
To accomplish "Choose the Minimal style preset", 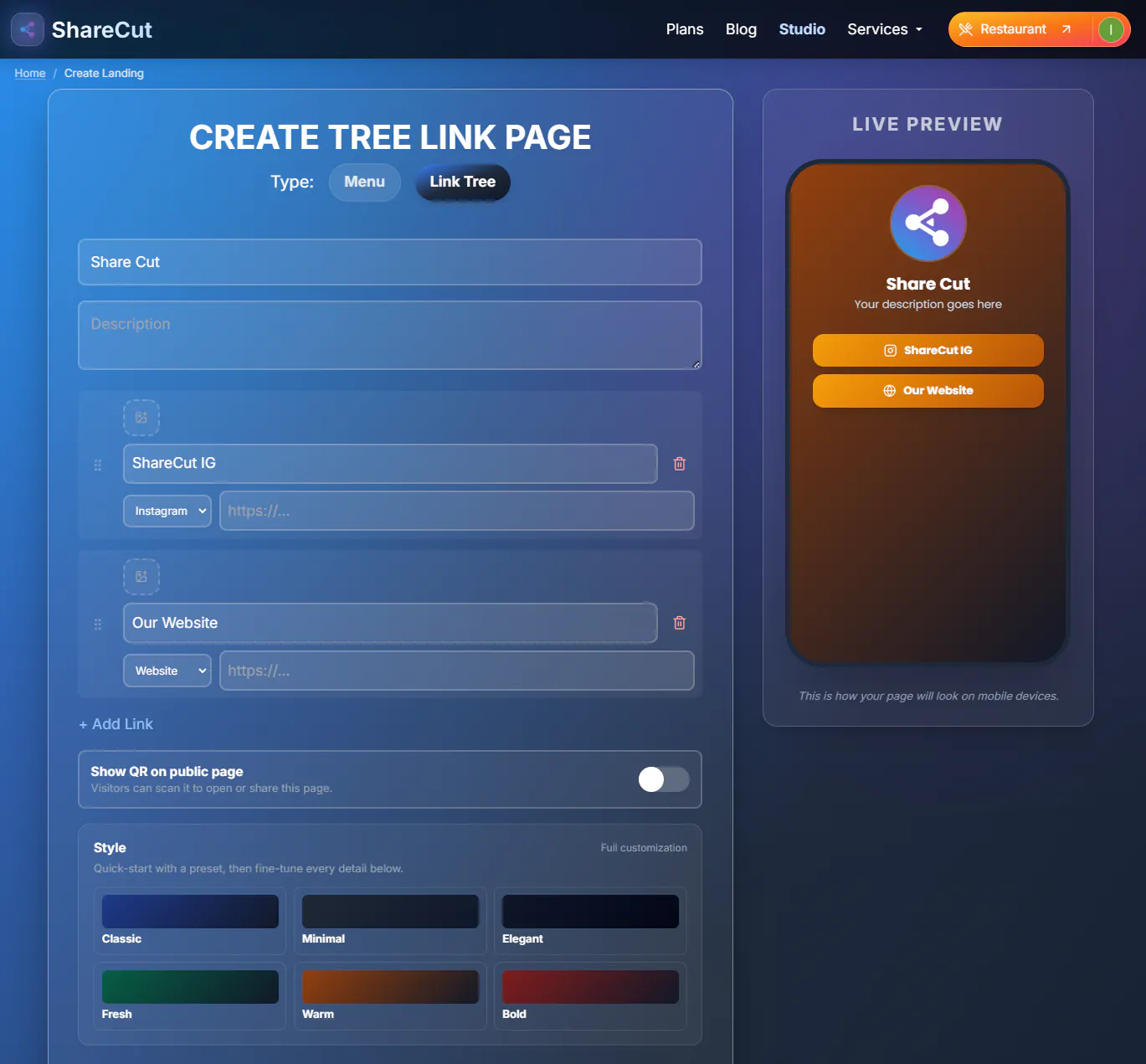I will [x=390, y=921].
